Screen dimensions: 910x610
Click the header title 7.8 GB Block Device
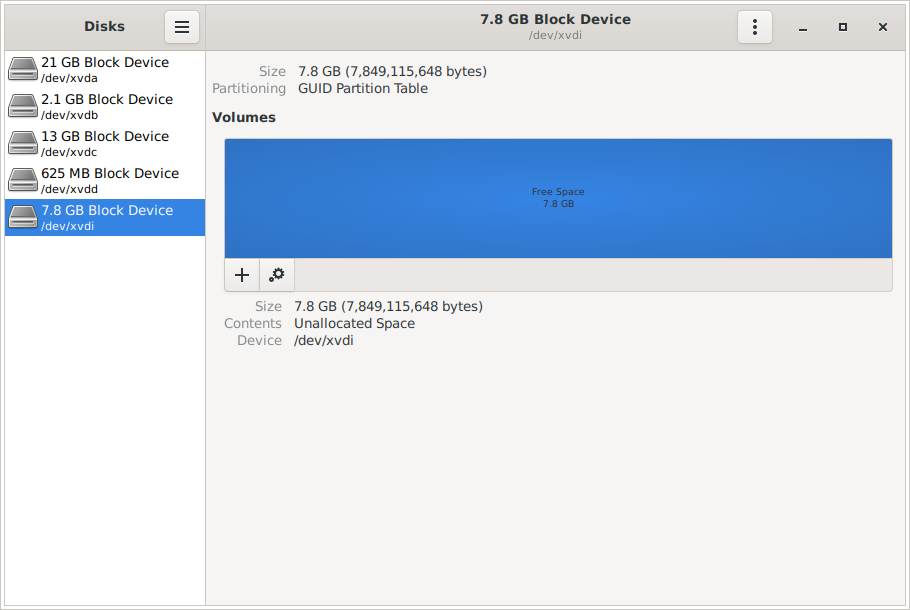[x=555, y=19]
